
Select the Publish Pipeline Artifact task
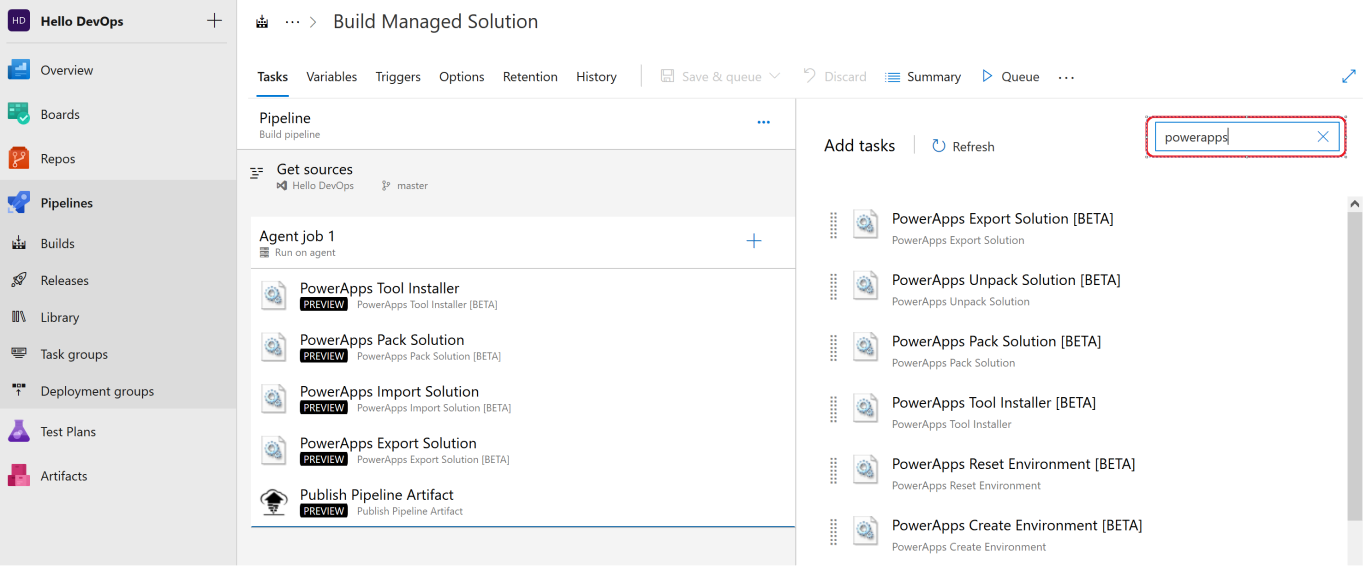523,502
